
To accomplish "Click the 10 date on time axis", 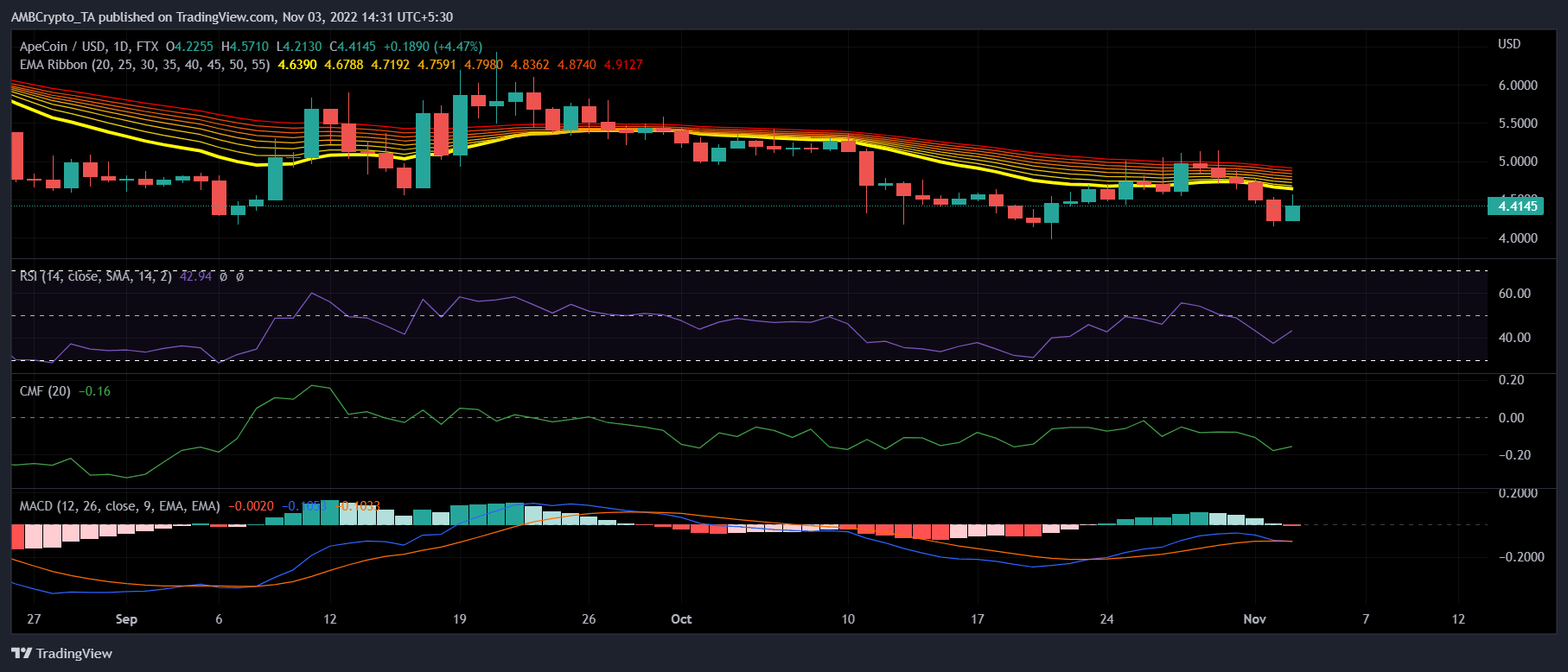I will coord(848,619).
